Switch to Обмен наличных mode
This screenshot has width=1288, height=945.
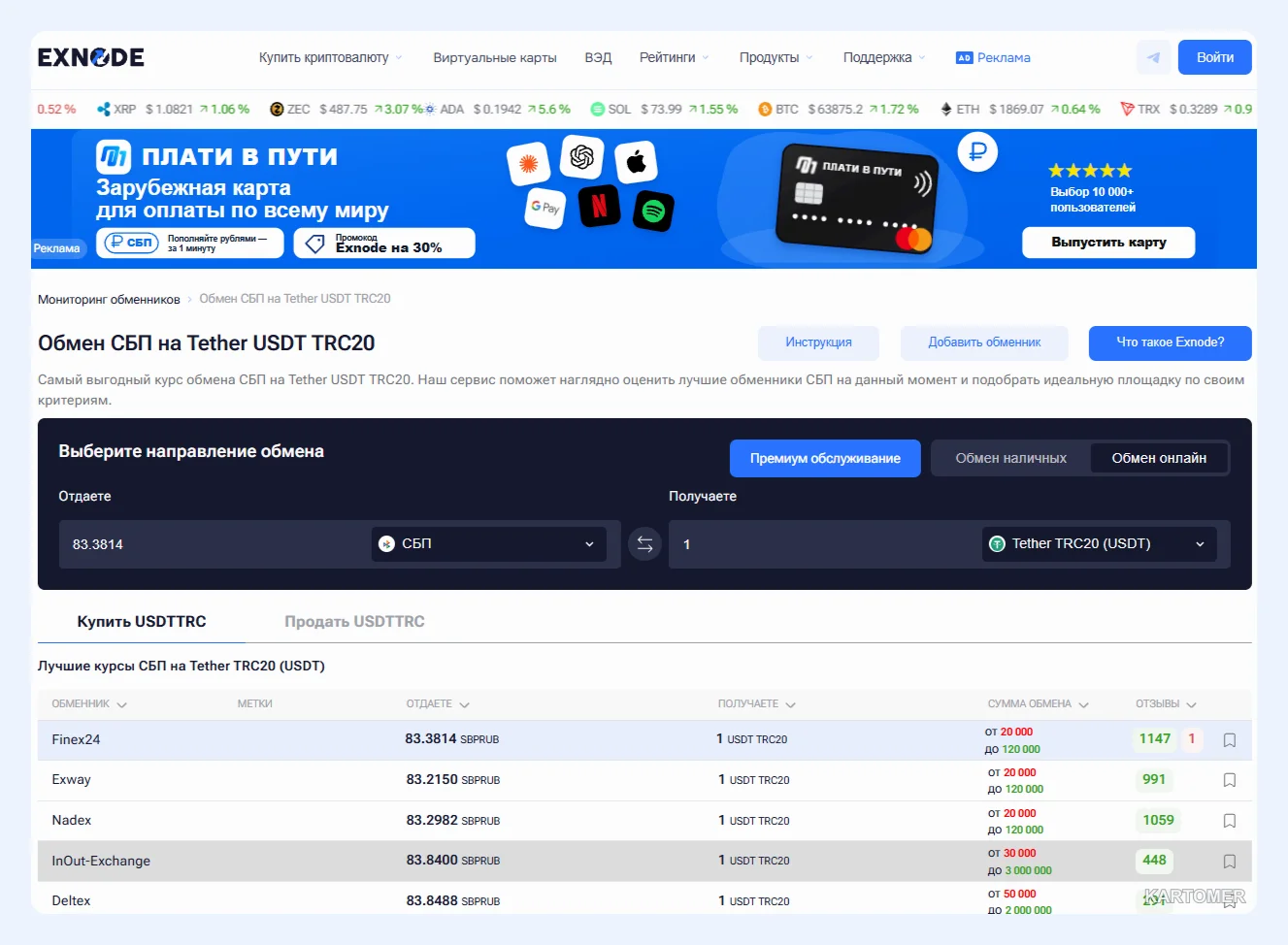point(1010,458)
